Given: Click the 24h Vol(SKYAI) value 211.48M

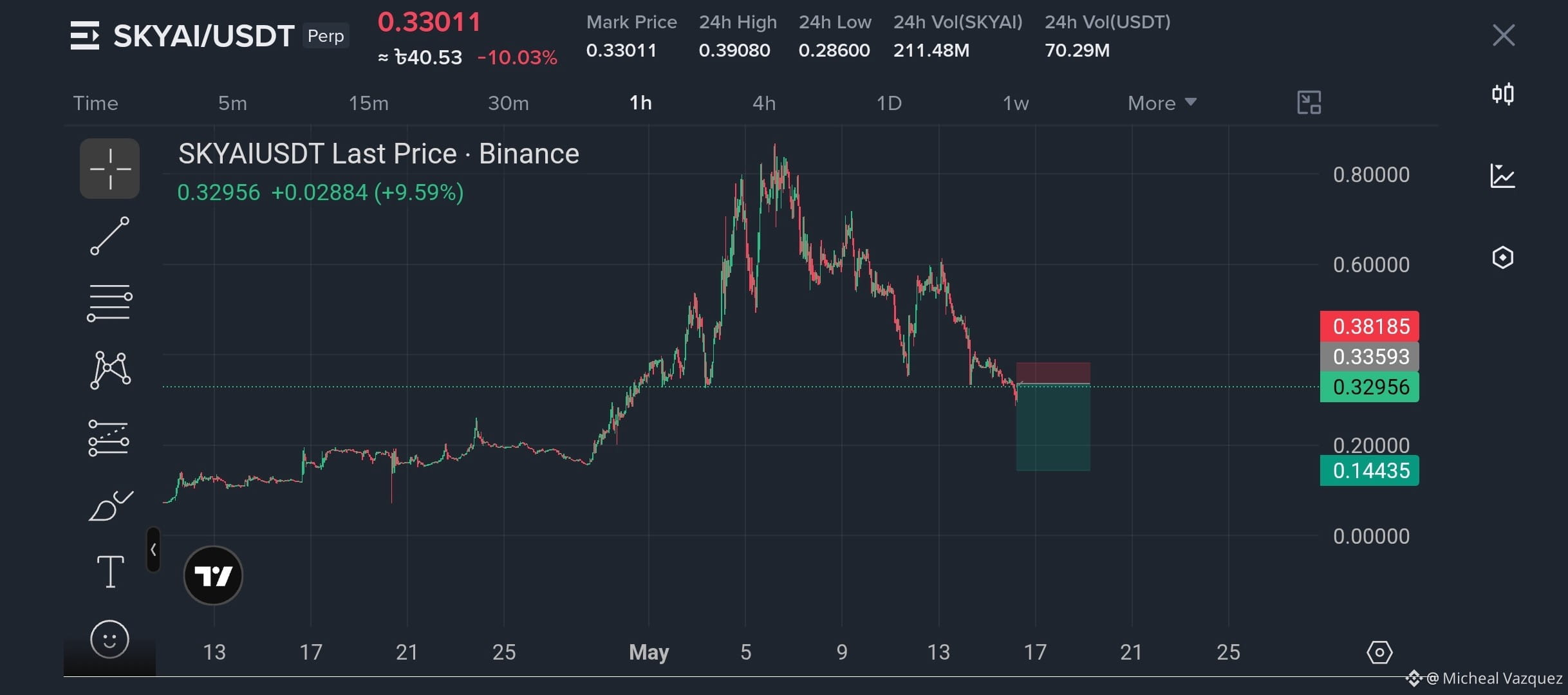Looking at the screenshot, I should pos(931,50).
